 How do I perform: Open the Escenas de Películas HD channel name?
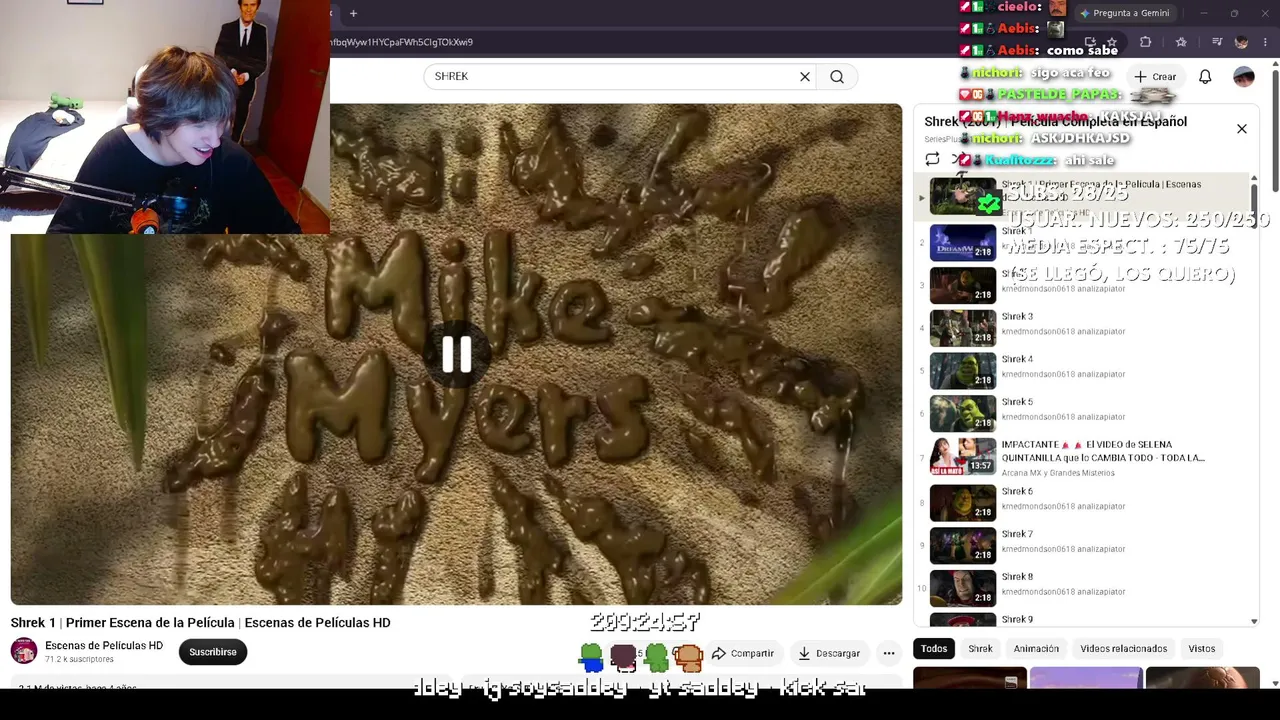104,646
